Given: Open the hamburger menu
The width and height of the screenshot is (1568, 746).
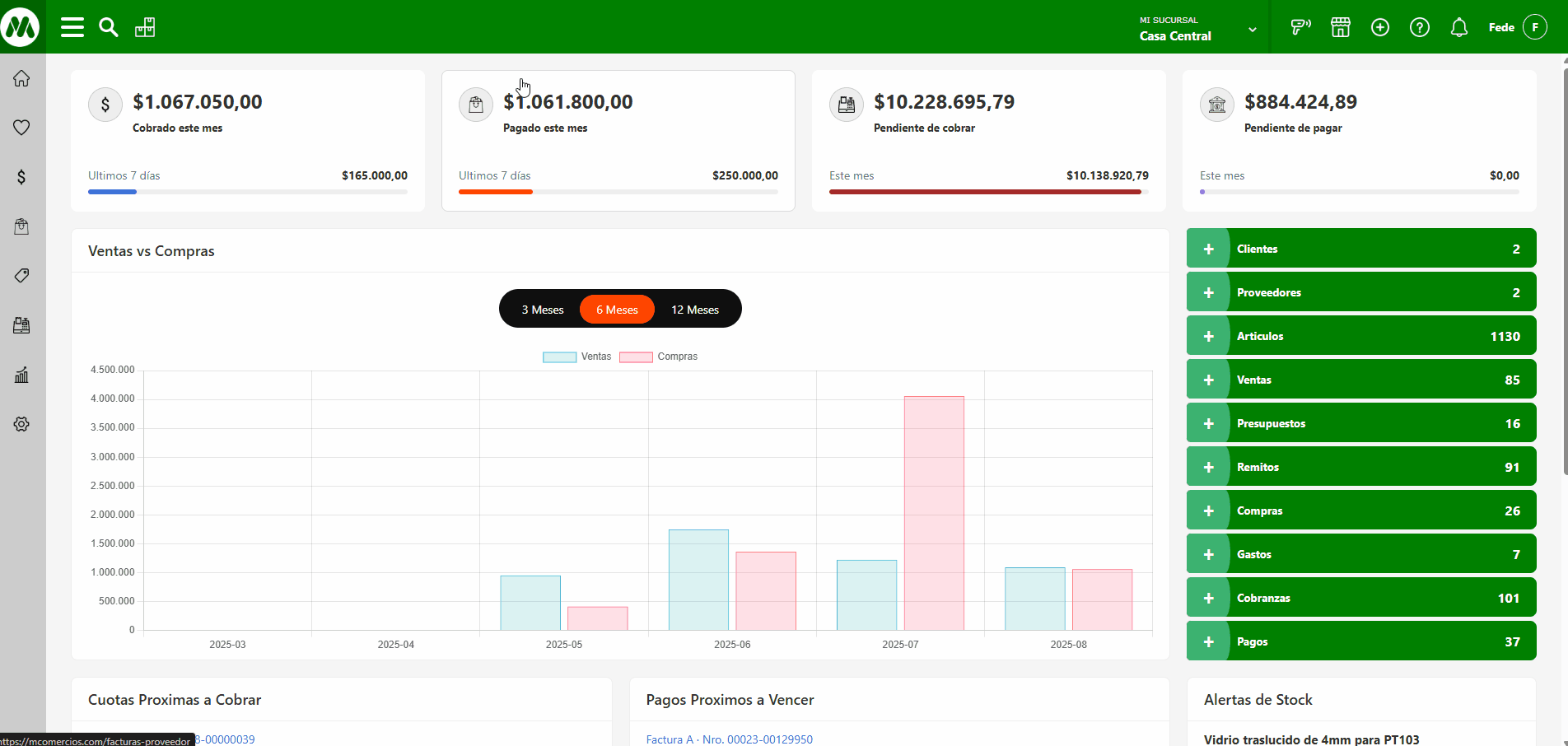Looking at the screenshot, I should [x=72, y=27].
